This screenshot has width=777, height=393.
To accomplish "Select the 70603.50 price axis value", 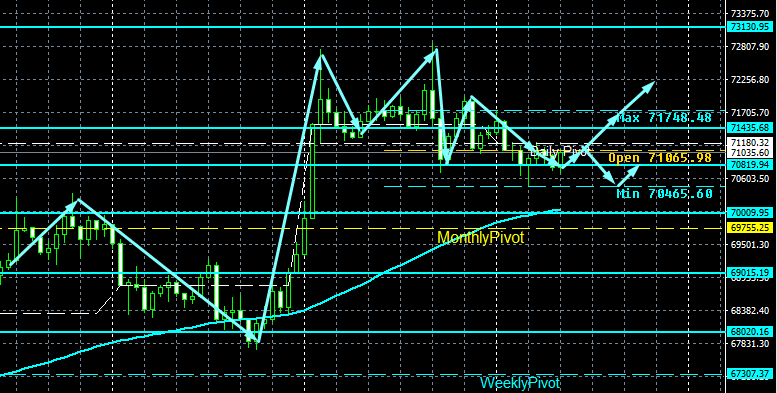I will 750,178.
